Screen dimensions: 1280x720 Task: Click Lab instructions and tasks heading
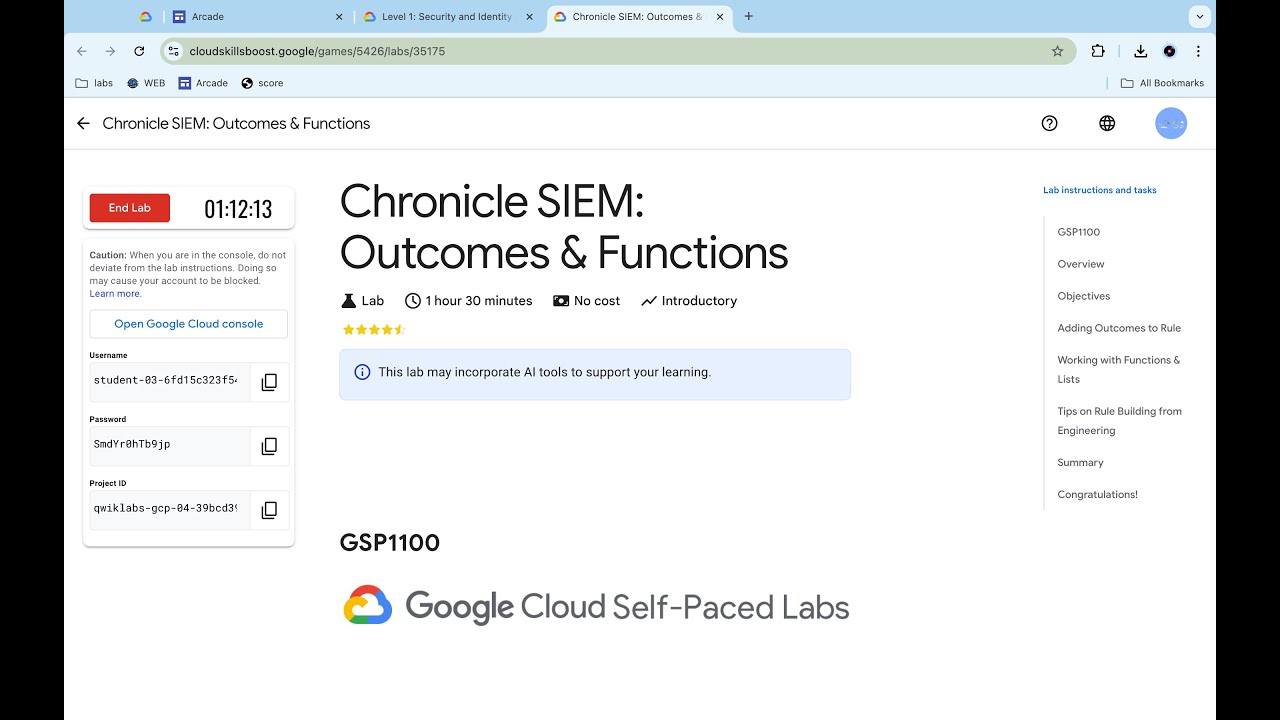pyautogui.click(x=1100, y=190)
